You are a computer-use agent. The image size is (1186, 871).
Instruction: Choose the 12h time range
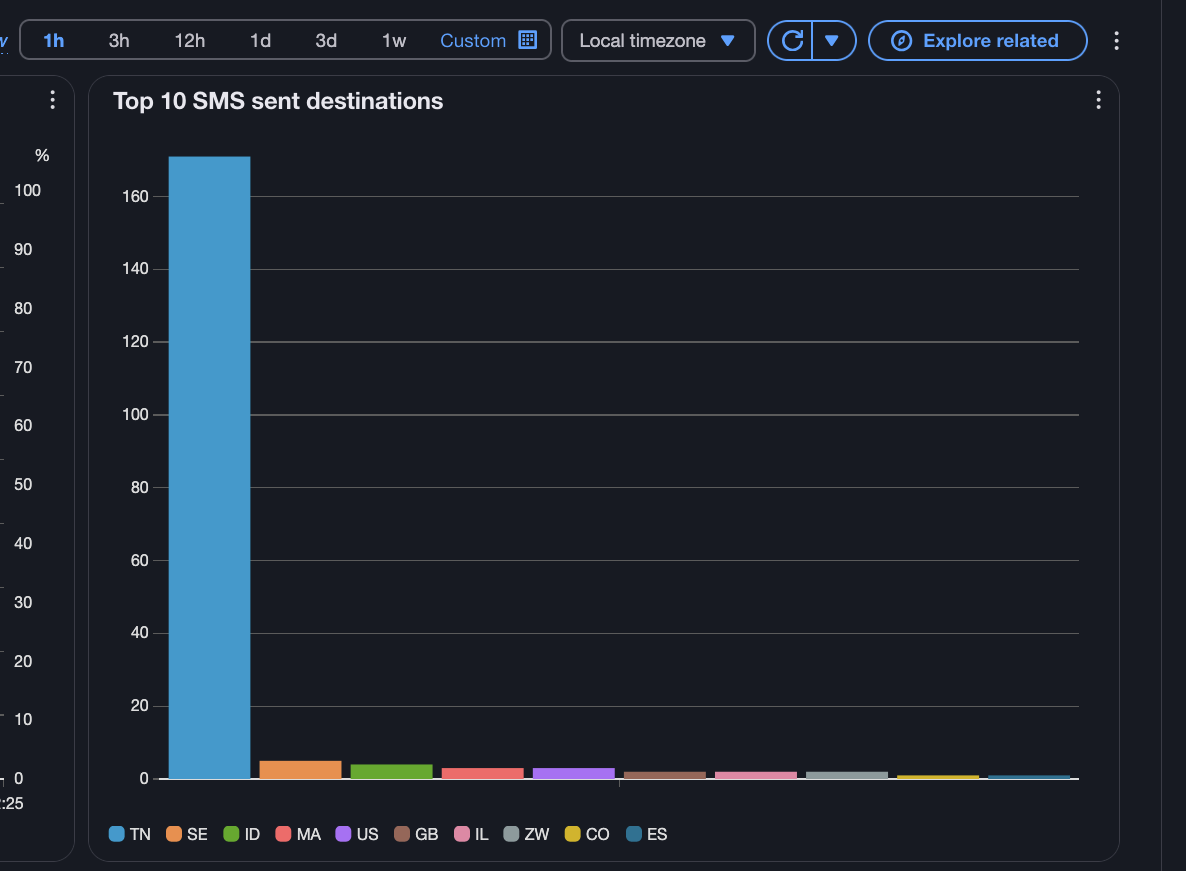[x=189, y=41]
